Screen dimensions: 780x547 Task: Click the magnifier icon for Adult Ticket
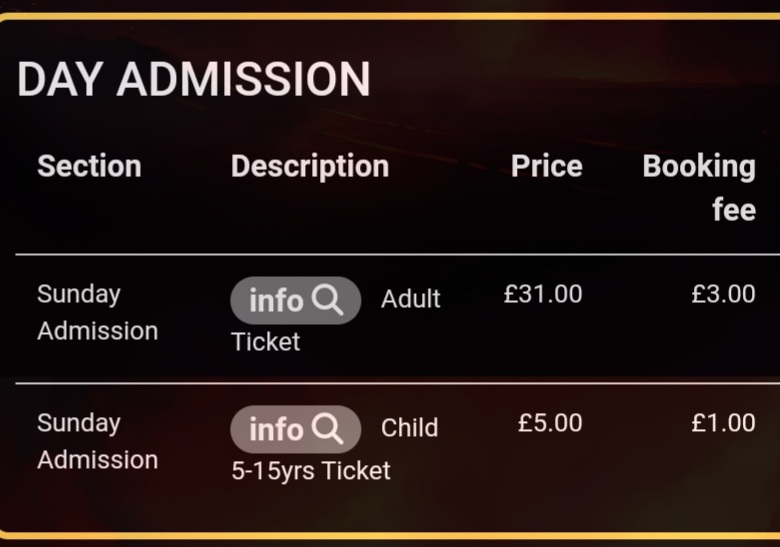(327, 300)
